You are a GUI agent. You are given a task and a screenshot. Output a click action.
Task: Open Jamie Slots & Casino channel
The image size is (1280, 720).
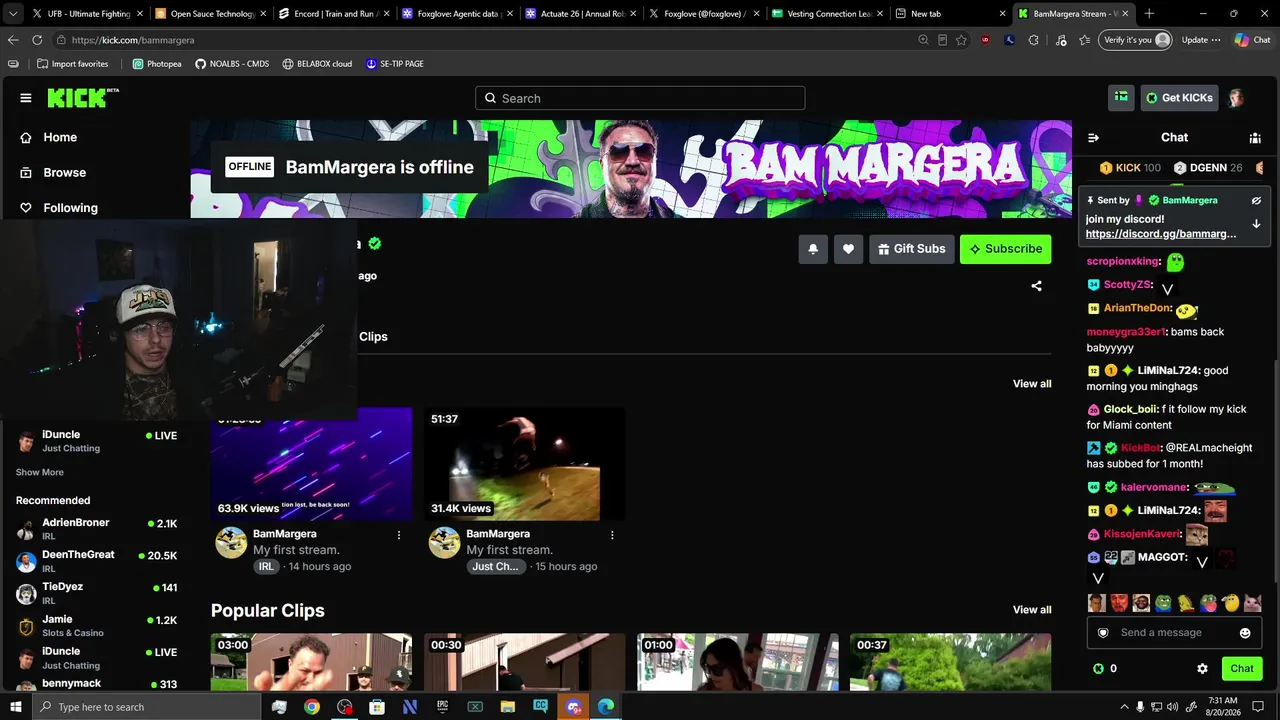tap(95, 626)
